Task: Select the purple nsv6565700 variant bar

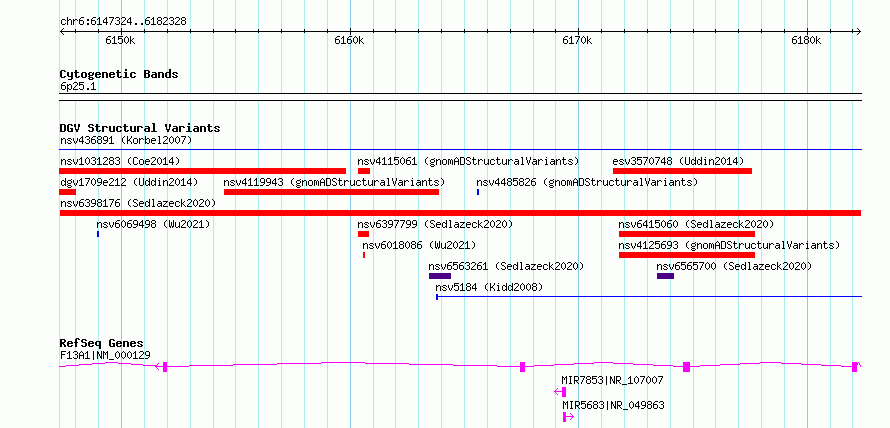Action: click(x=665, y=276)
